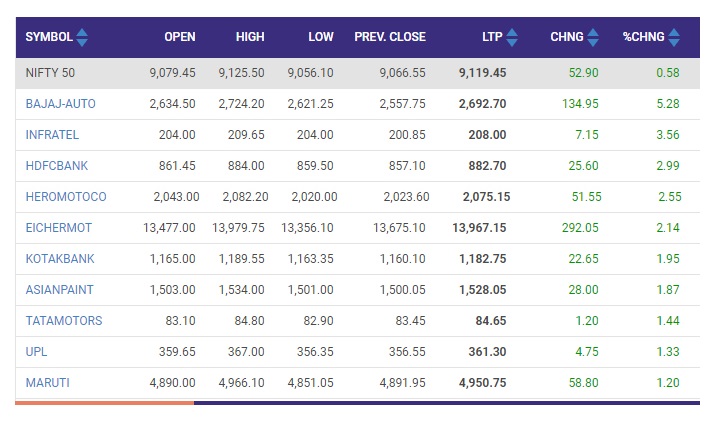Open INFRATEL stock link
Image resolution: width=721 pixels, height=431 pixels.
click(x=52, y=135)
